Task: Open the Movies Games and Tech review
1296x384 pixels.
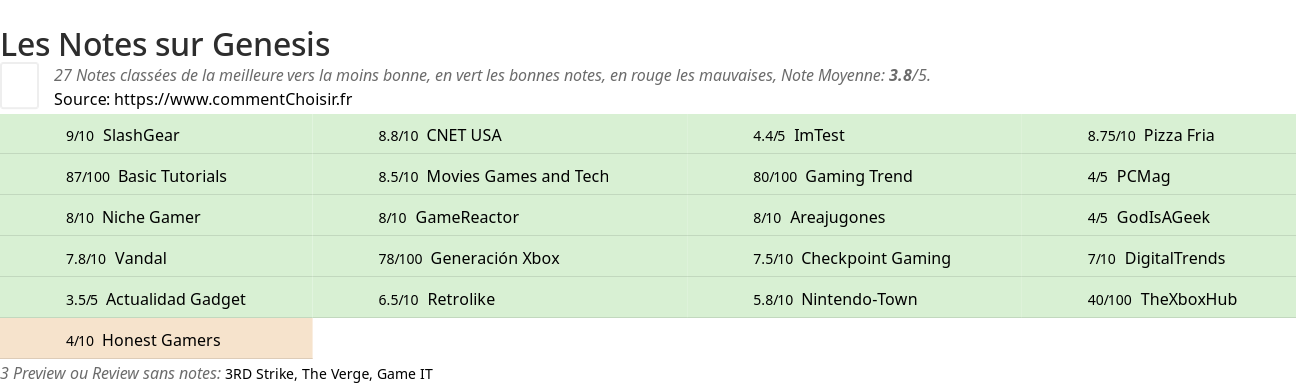Action: point(469,176)
